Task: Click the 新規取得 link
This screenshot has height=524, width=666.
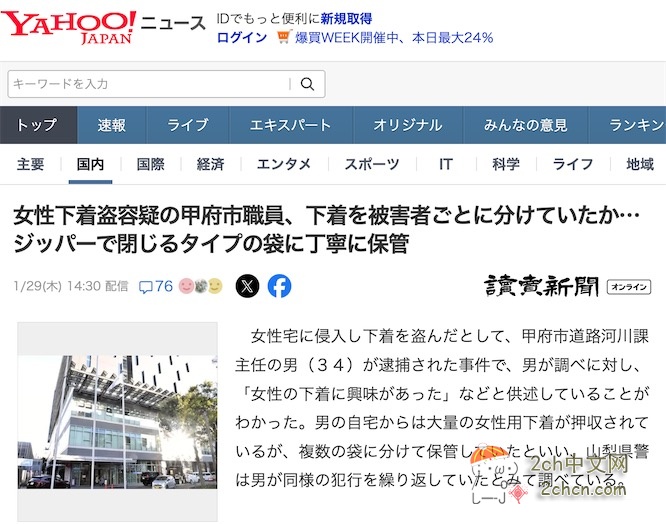Action: point(346,19)
